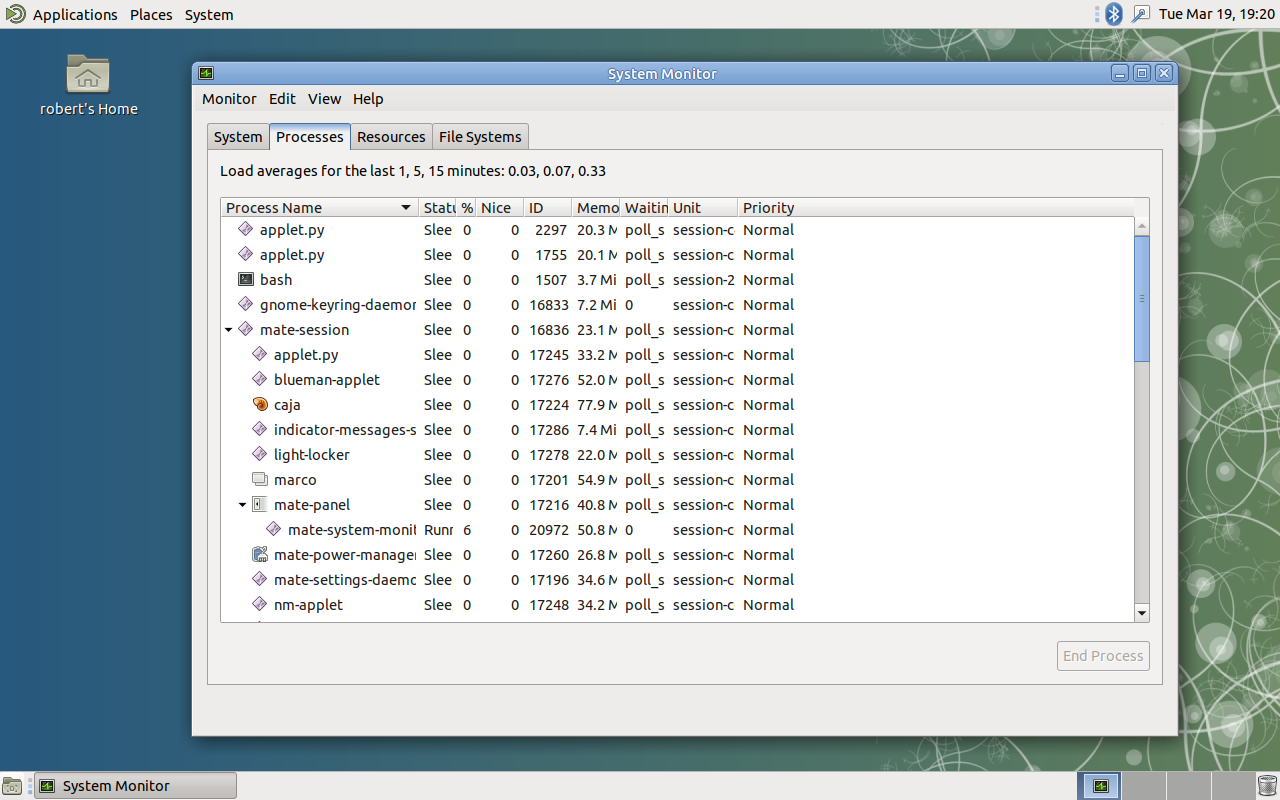Open the Monitor menu
Image resolution: width=1280 pixels, height=800 pixels.
[x=229, y=99]
